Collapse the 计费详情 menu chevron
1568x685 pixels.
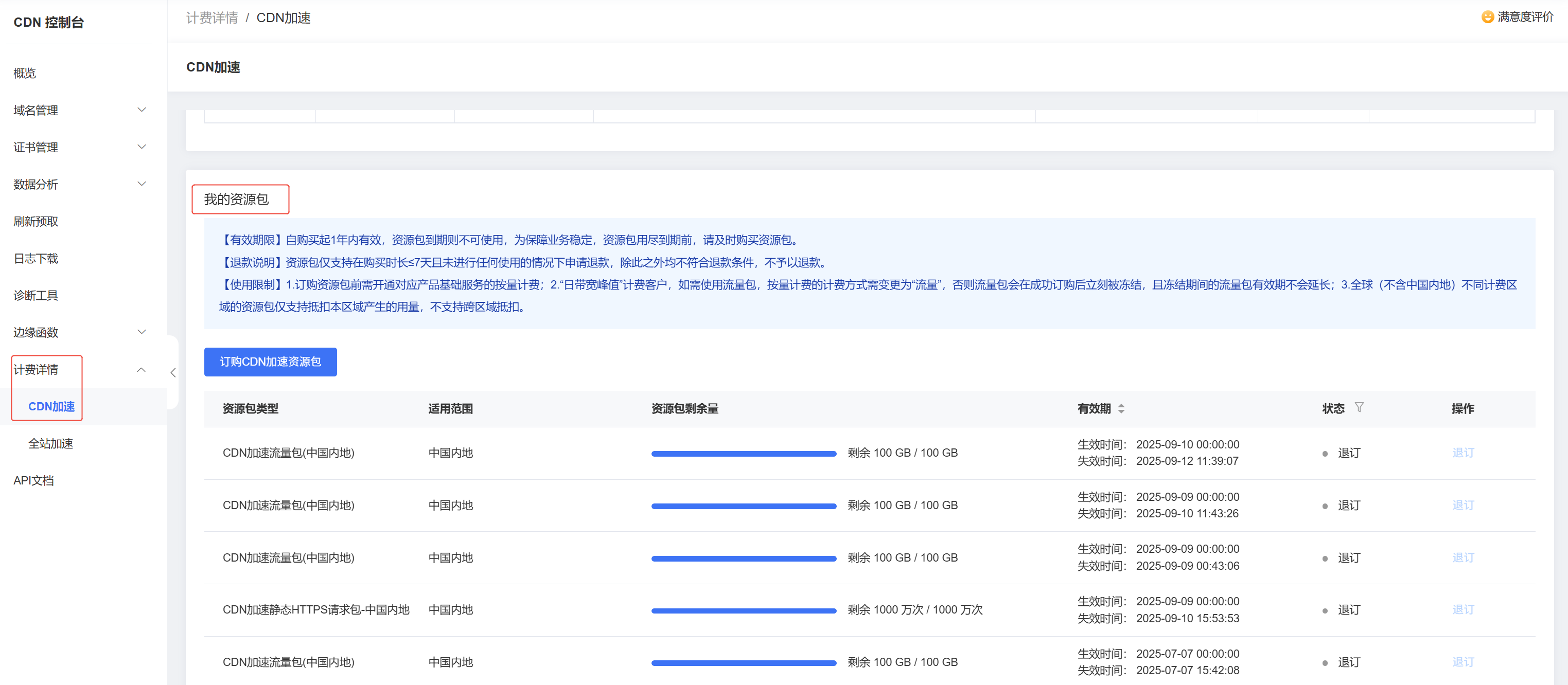point(141,369)
